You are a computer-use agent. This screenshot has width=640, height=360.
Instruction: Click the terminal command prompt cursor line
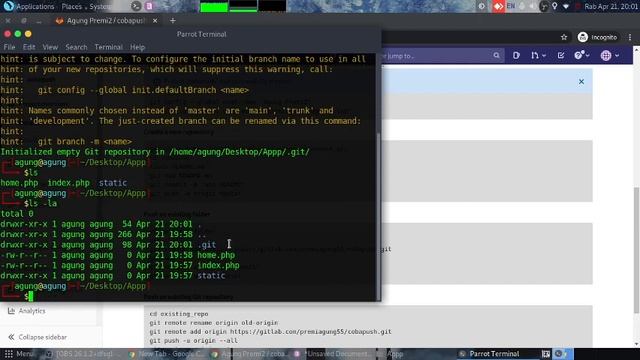pos(31,296)
